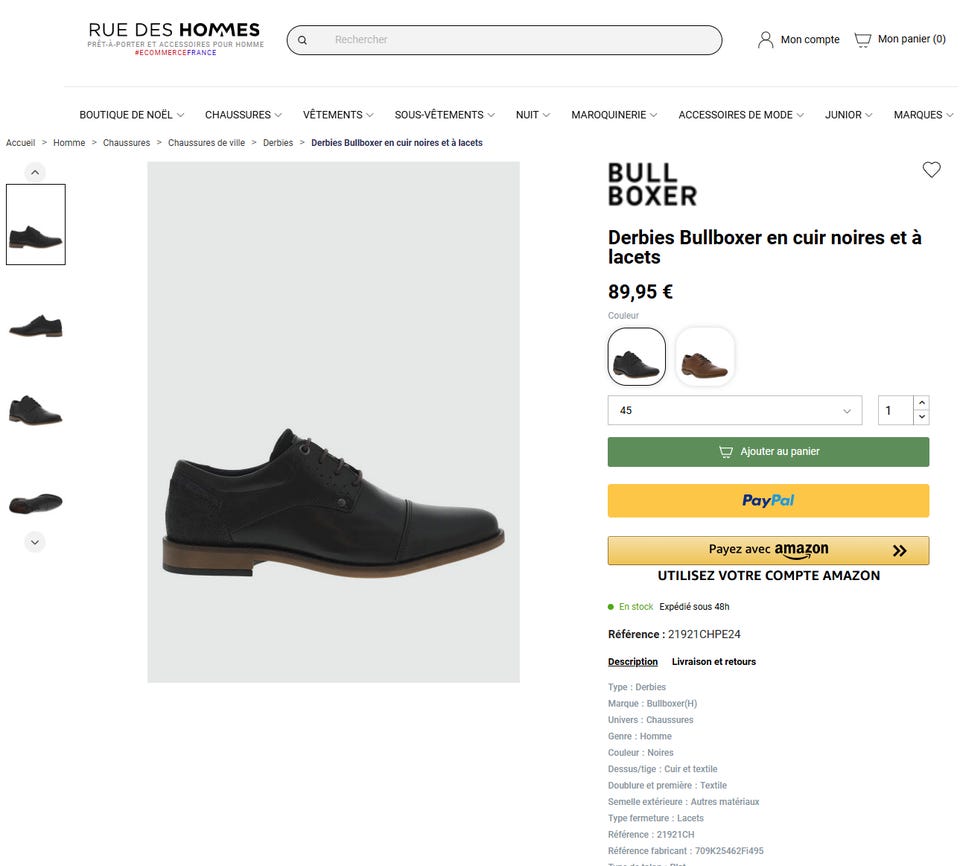Open the Mon panier cart icon
This screenshot has height=866, width=960.
[862, 40]
